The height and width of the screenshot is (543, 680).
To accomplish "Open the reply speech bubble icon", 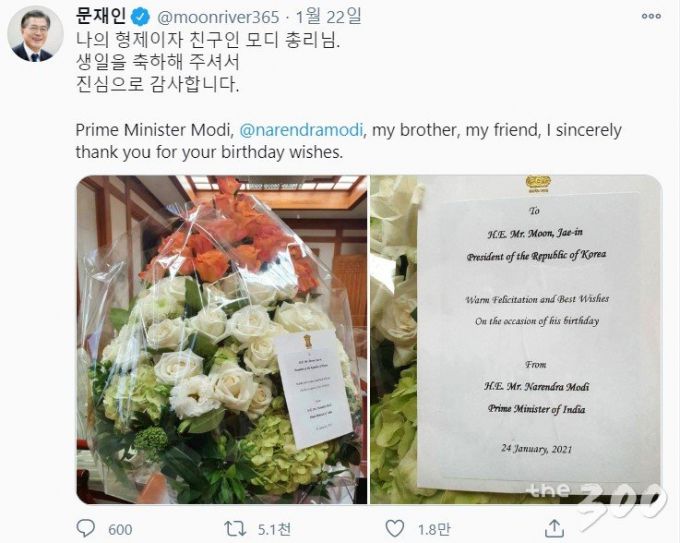I will [86, 529].
